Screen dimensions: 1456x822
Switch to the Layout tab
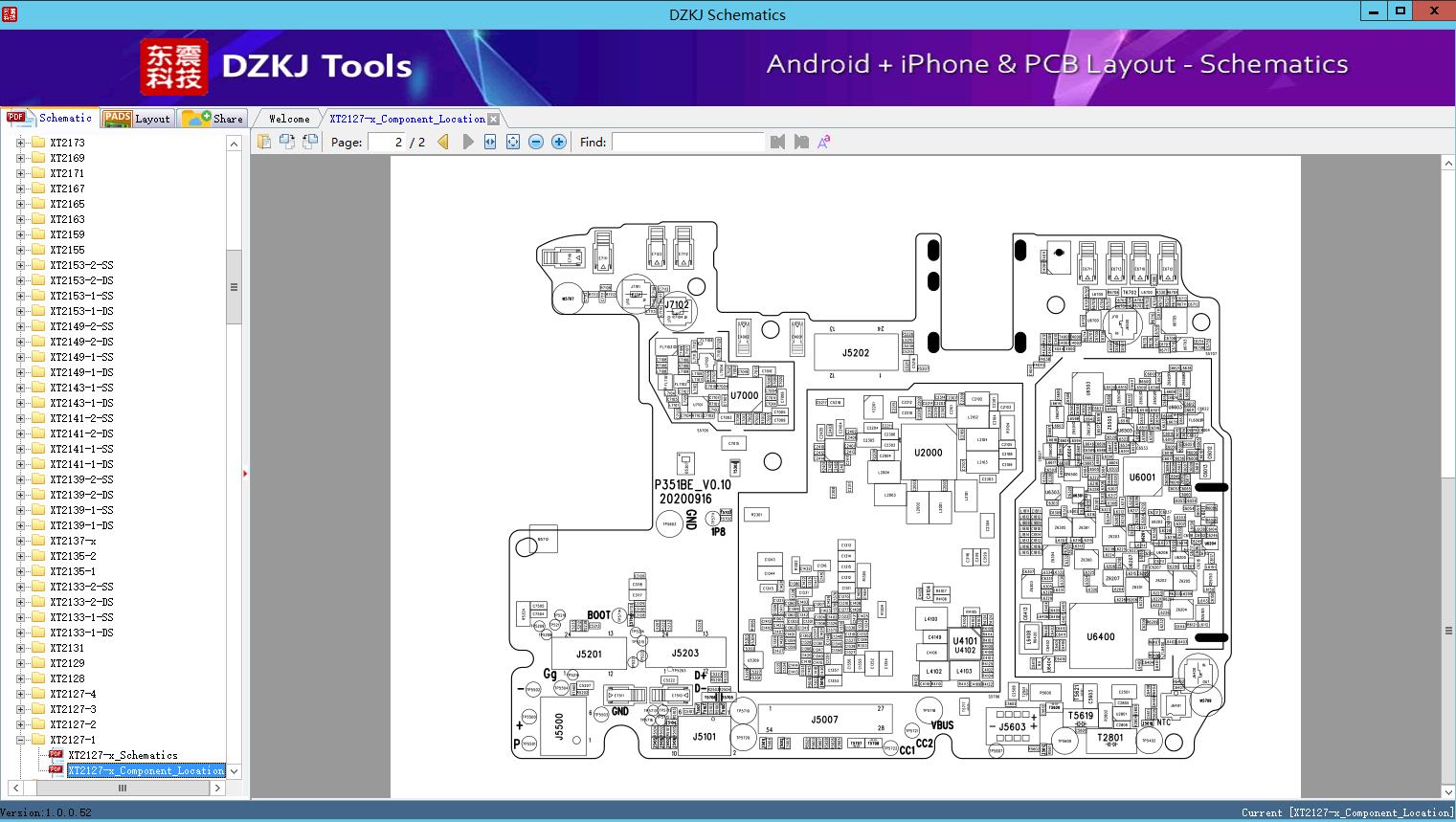point(137,119)
